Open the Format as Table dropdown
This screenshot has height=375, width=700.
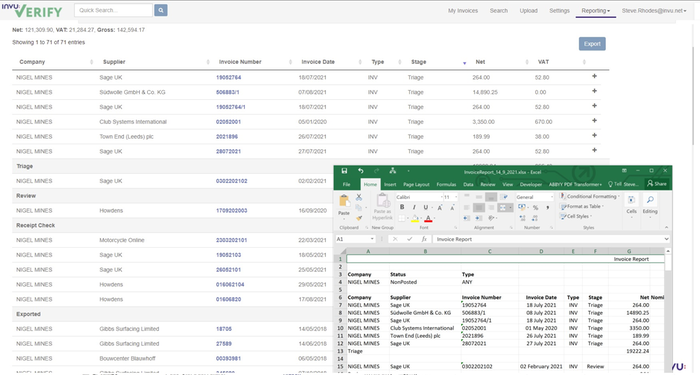pos(582,207)
